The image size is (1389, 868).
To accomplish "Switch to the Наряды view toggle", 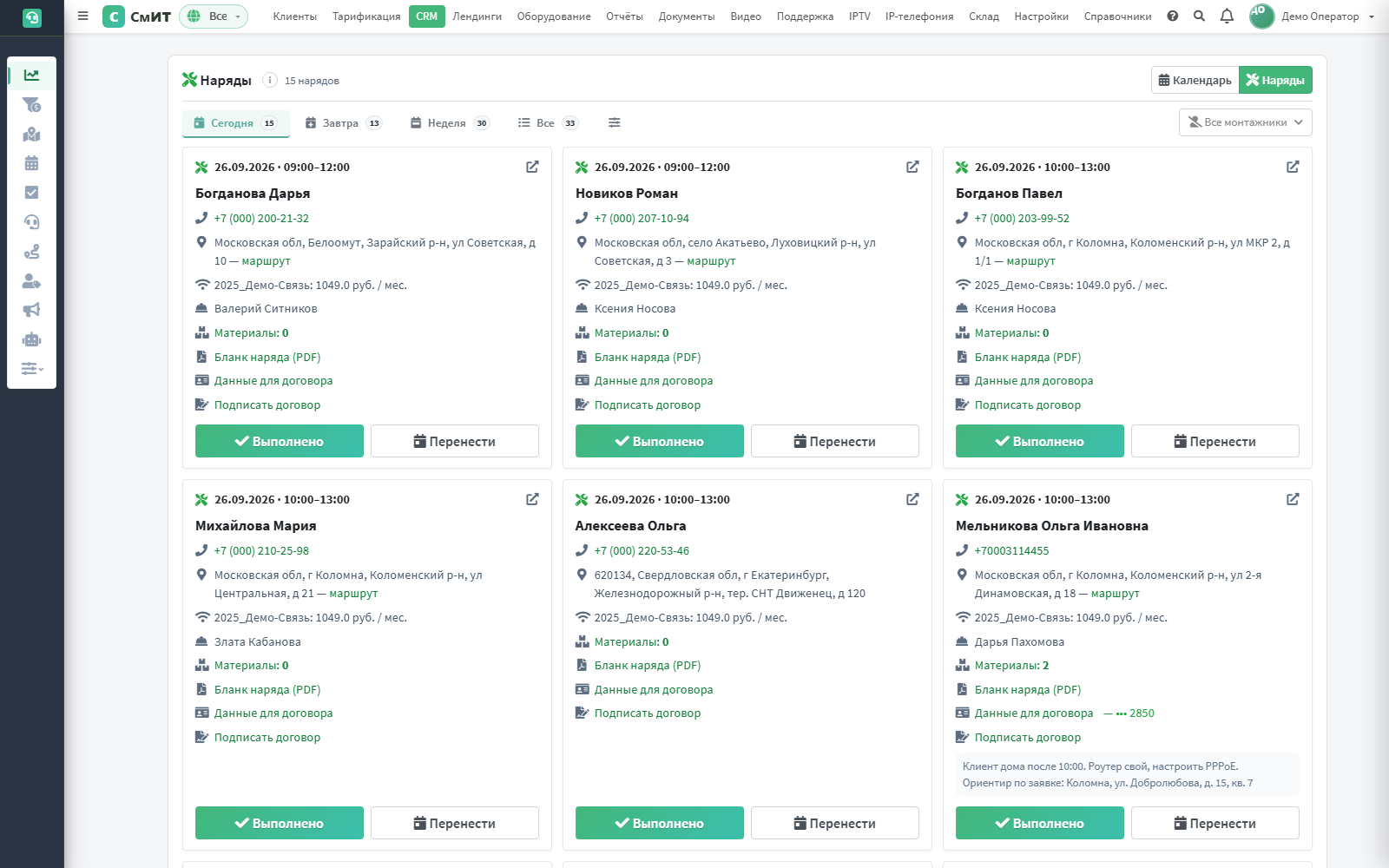I will pyautogui.click(x=1275, y=80).
